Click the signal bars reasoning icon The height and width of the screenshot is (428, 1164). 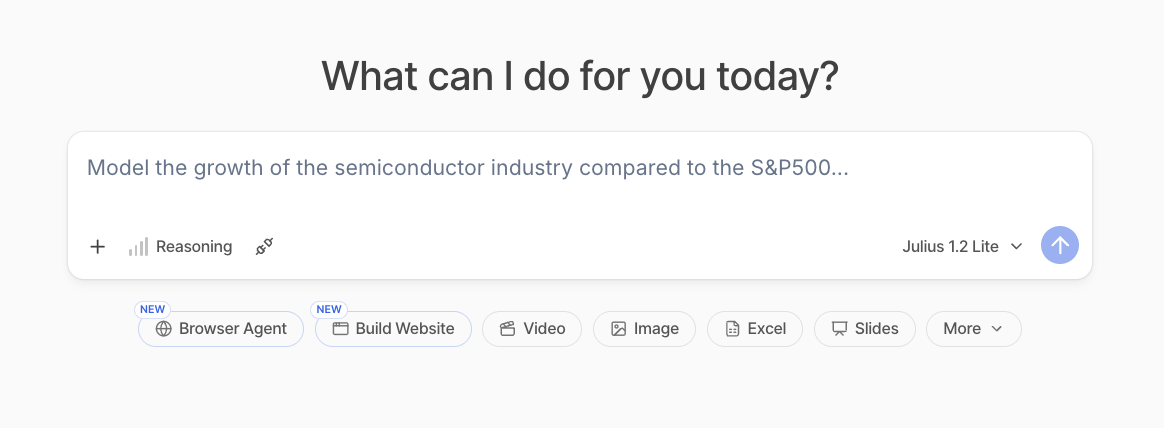pos(138,246)
